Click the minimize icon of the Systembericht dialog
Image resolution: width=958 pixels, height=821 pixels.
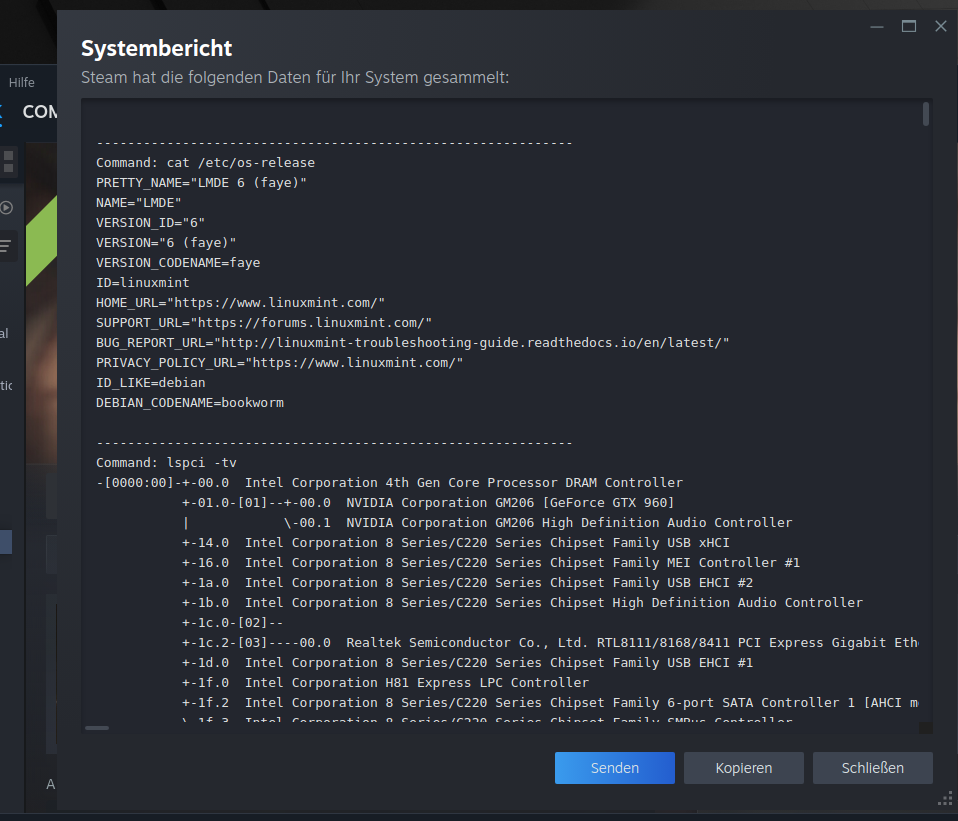point(876,27)
